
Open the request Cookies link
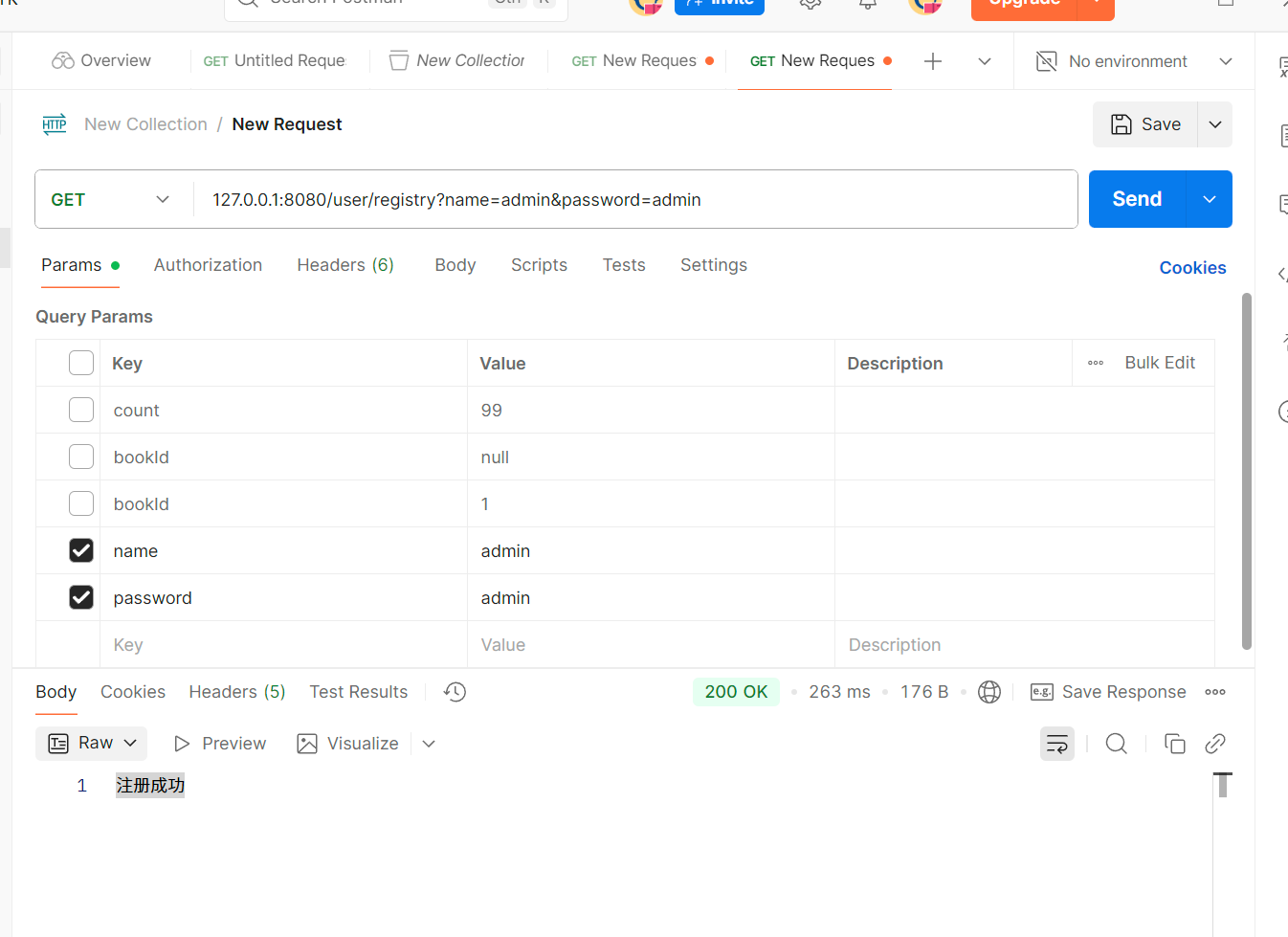[x=1192, y=268]
